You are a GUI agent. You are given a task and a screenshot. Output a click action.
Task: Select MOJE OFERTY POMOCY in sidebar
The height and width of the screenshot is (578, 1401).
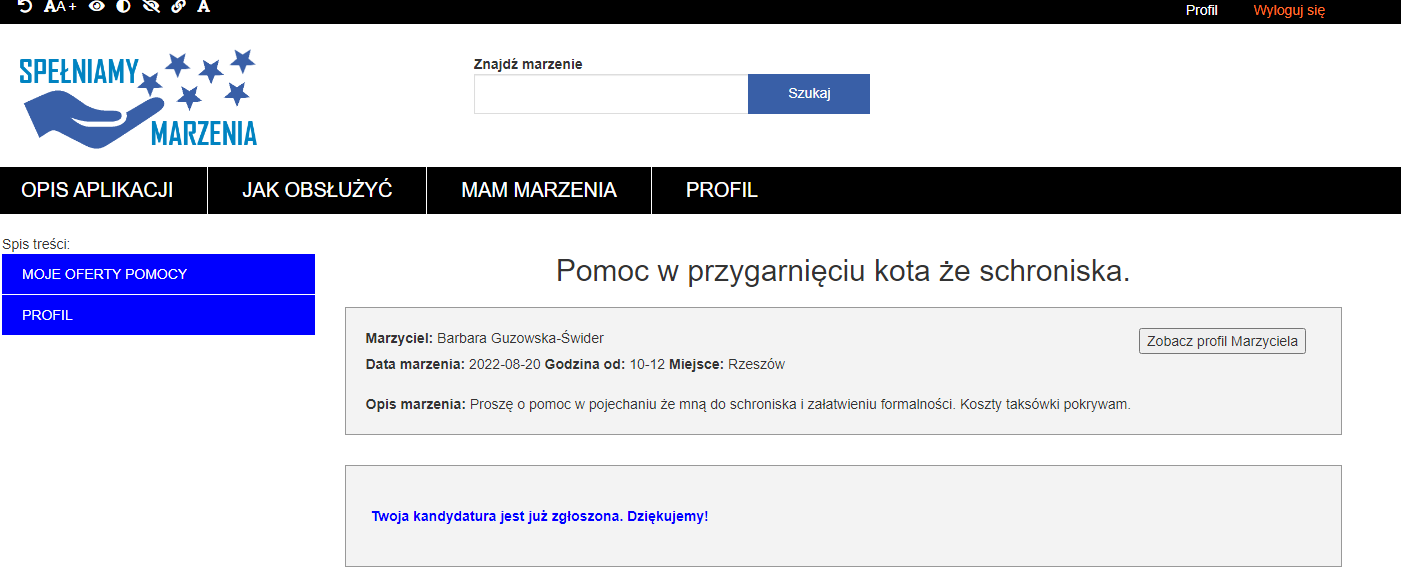point(158,274)
